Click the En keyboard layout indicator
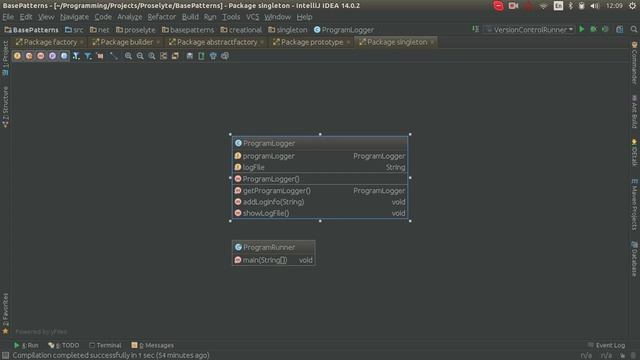 coord(558,6)
